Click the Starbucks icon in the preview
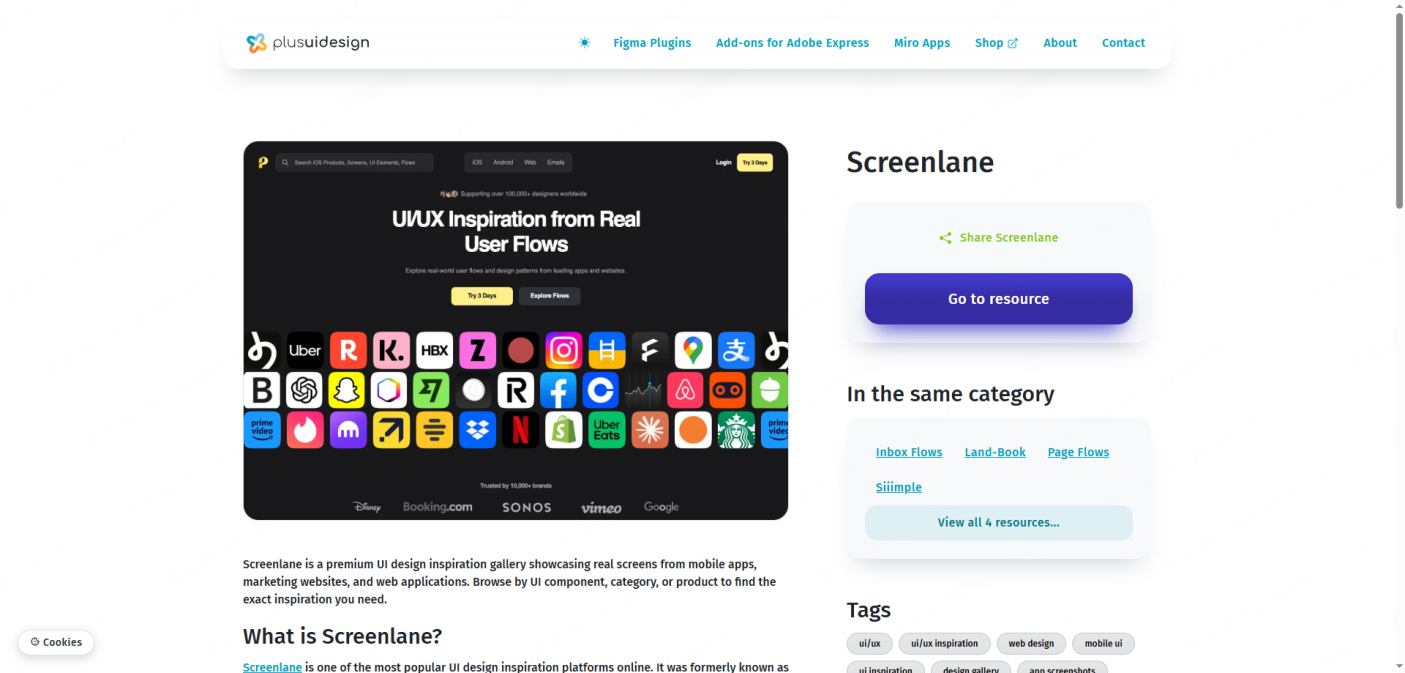The width and height of the screenshot is (1405, 673). [736, 430]
